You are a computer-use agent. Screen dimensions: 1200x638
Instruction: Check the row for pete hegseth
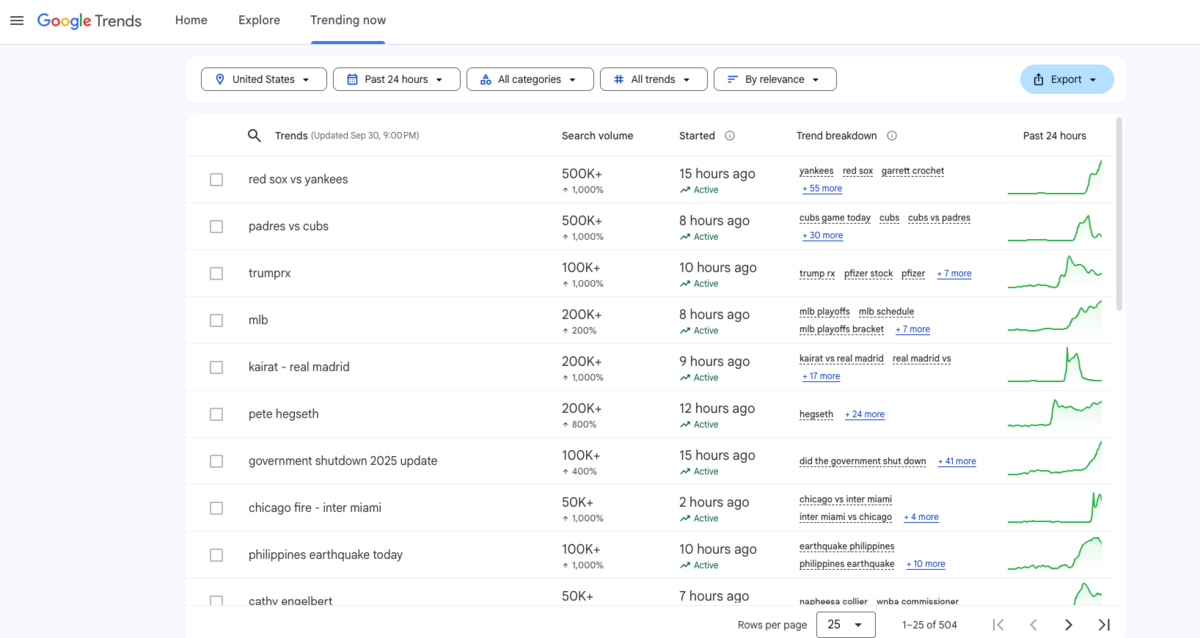216,413
